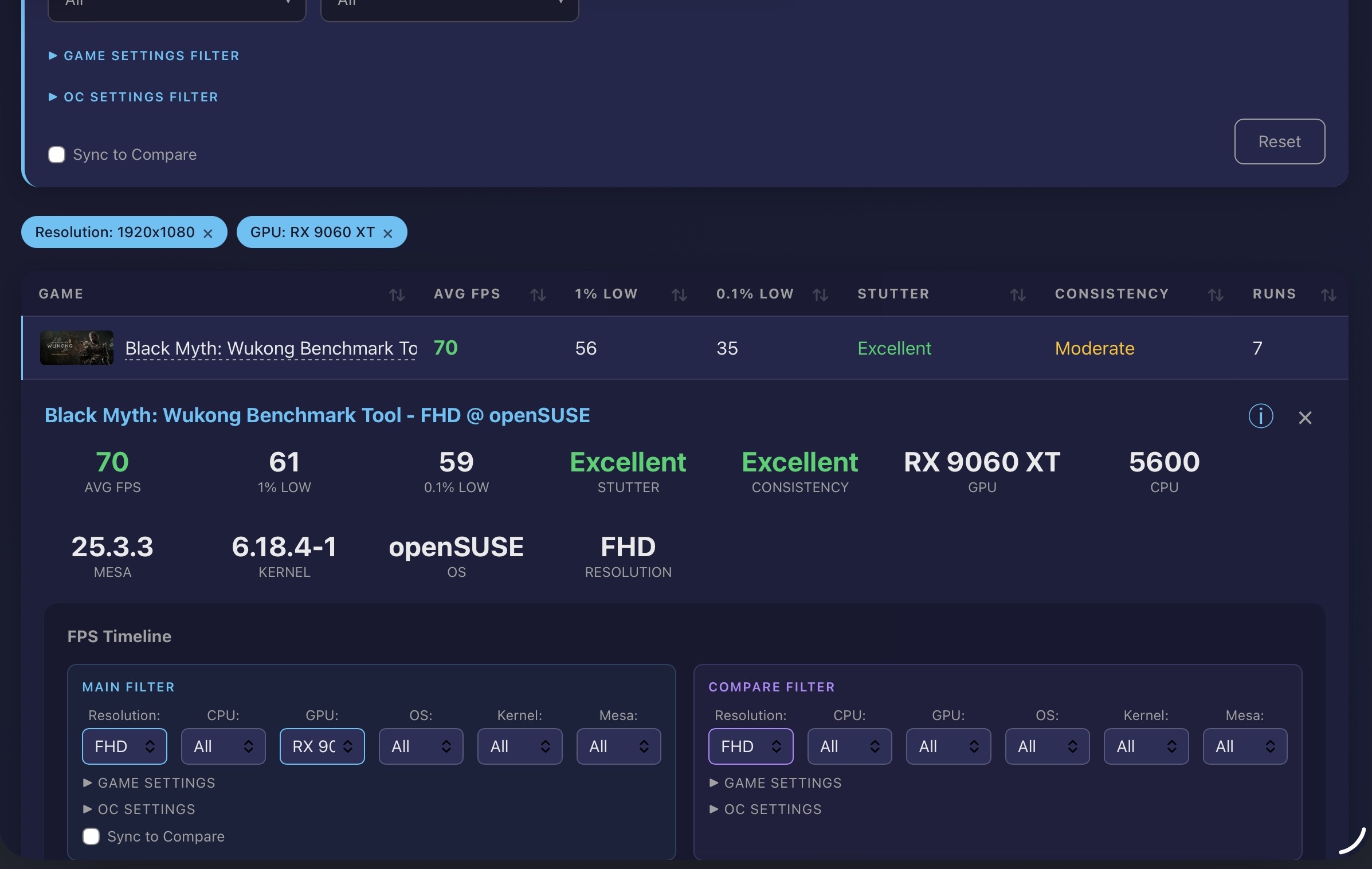Remove the GPU RX 9060 XT chip
The width and height of the screenshot is (1372, 869).
click(388, 233)
